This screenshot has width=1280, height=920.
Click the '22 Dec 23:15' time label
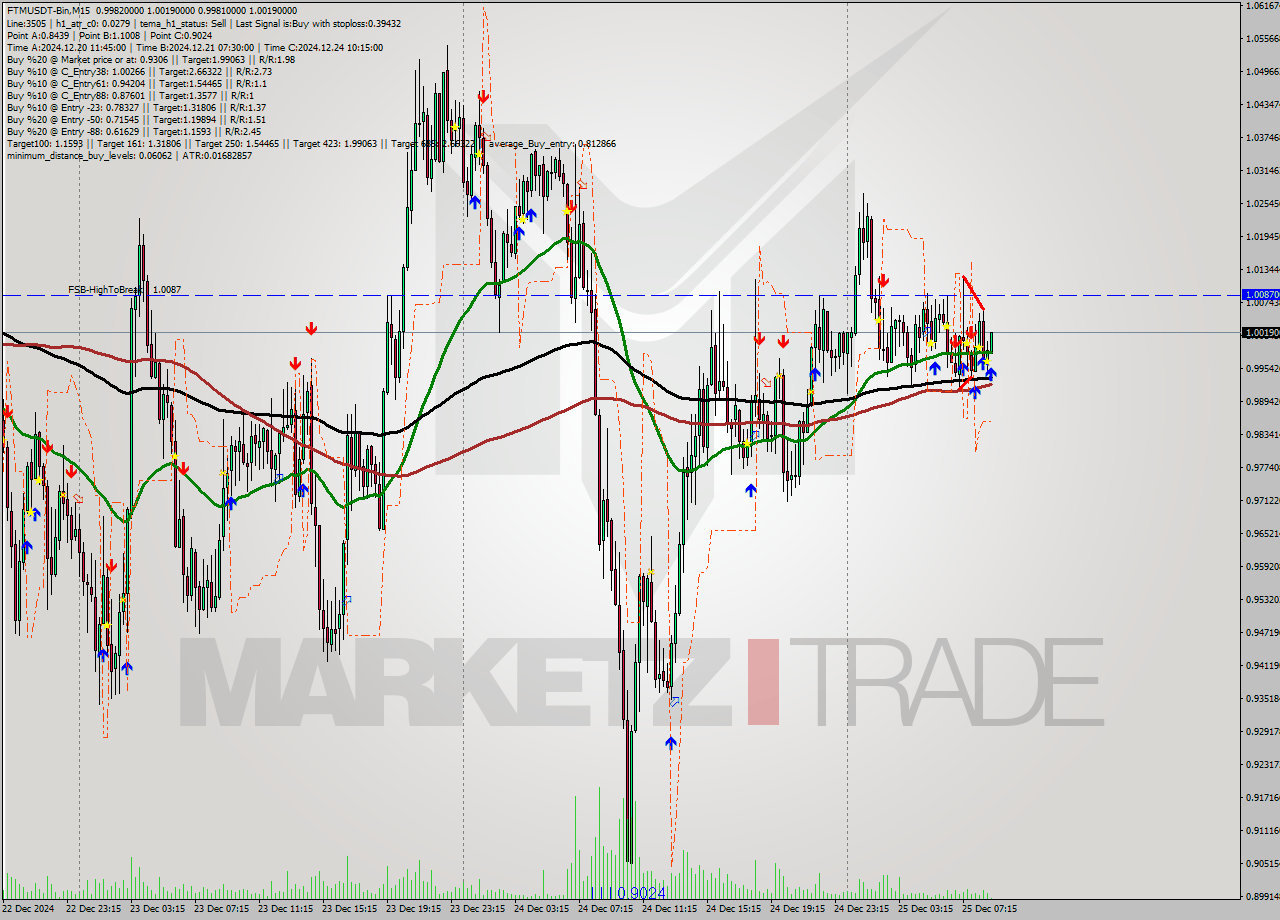[94, 909]
